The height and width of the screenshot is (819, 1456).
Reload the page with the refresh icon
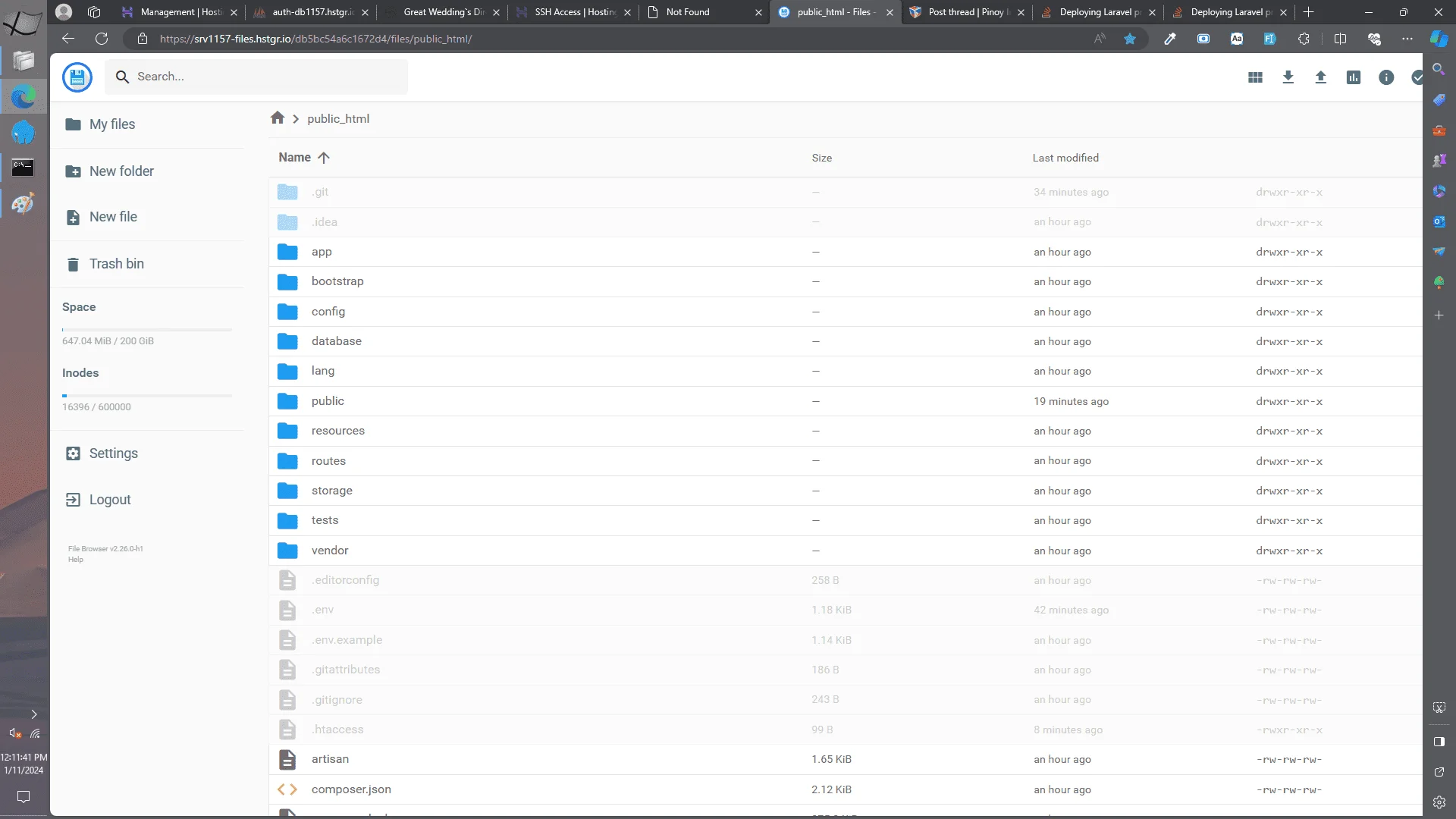(102, 39)
